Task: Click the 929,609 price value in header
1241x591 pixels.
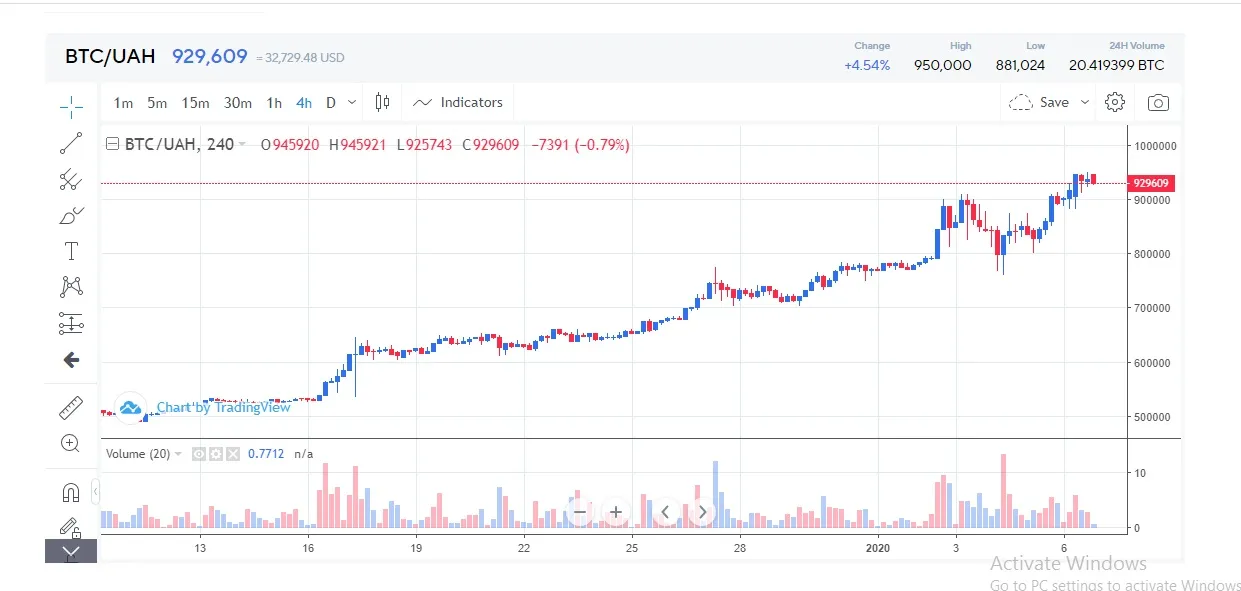Action: (x=210, y=56)
